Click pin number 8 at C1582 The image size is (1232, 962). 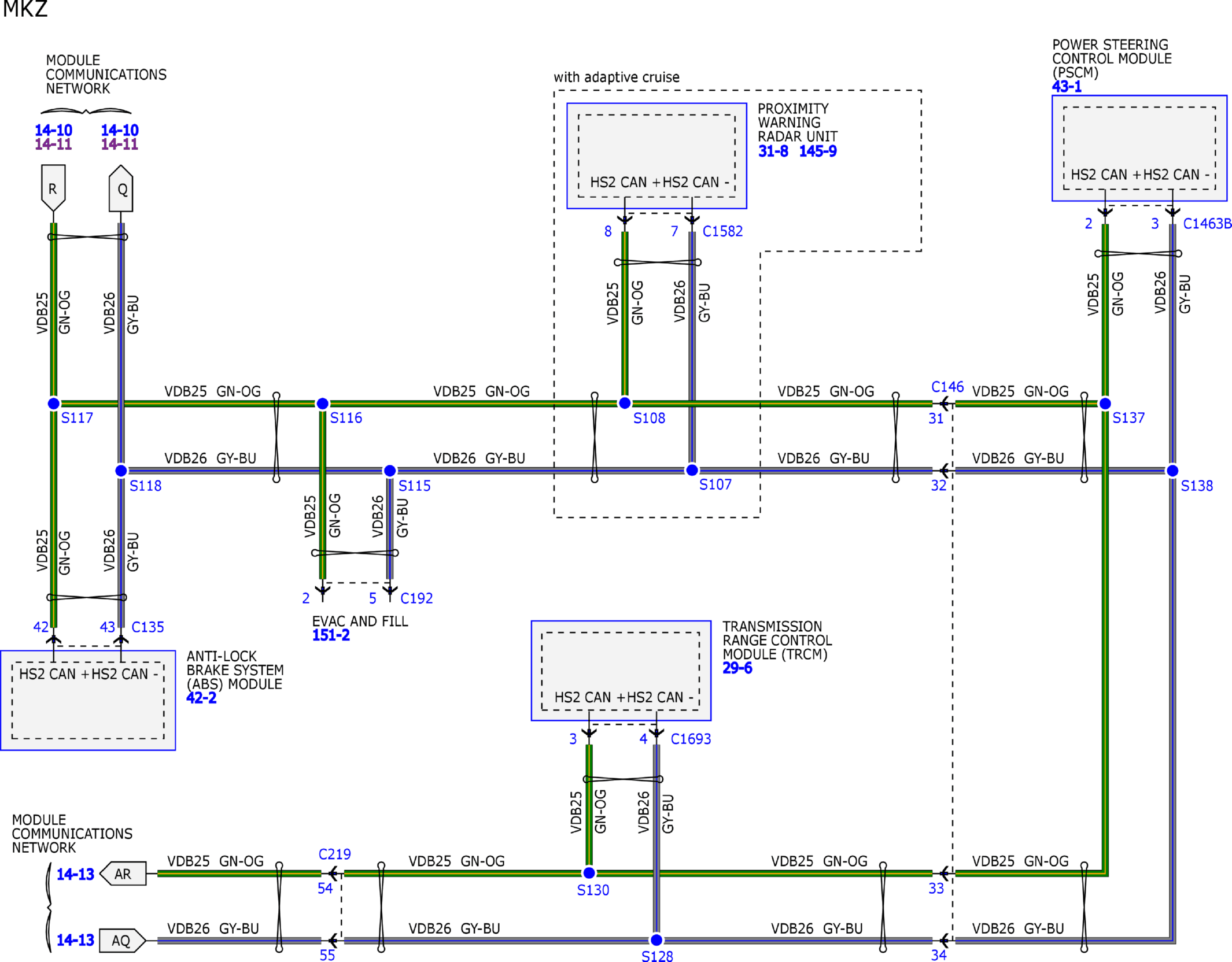click(608, 232)
